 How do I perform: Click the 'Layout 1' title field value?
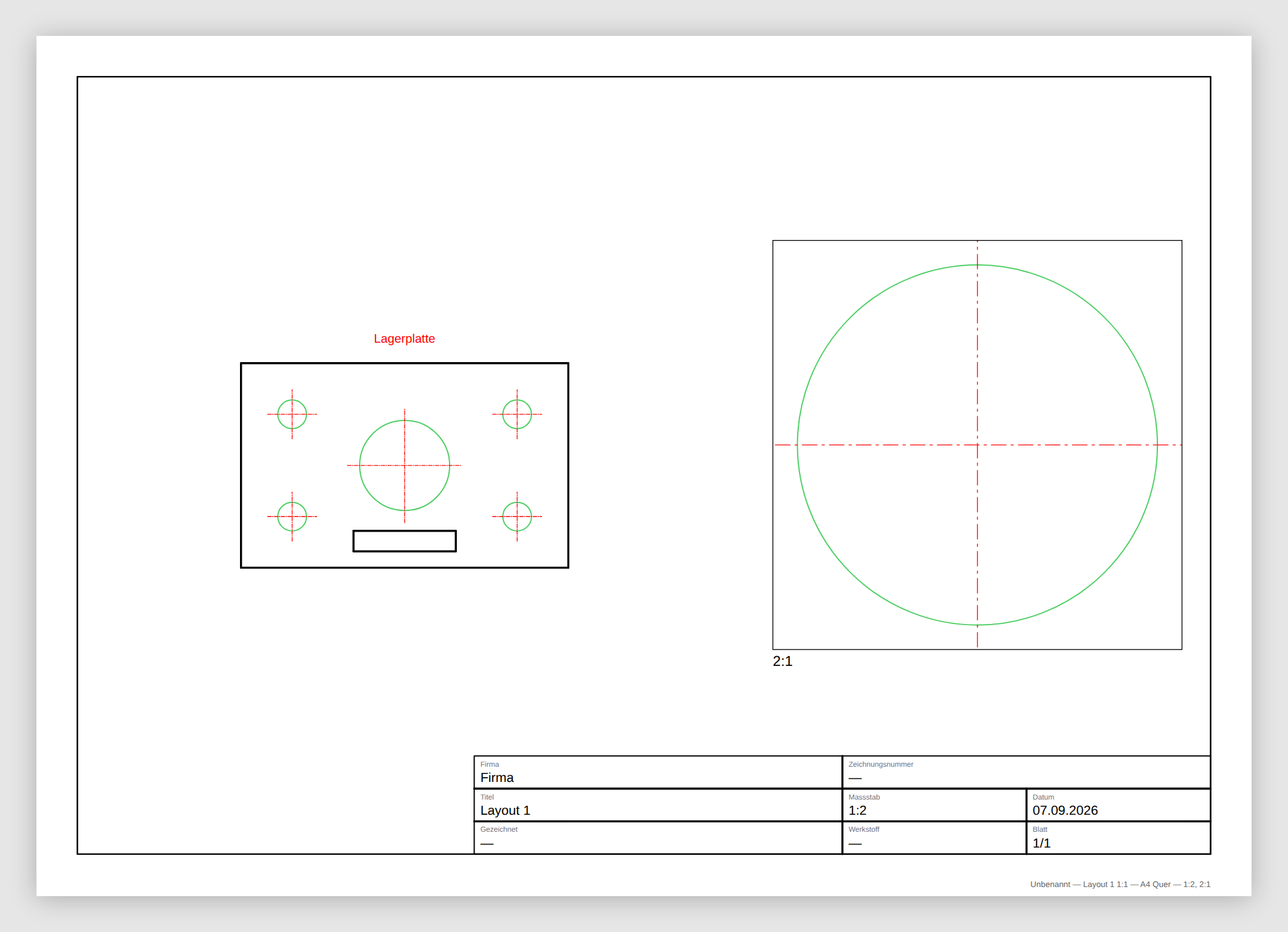[505, 810]
